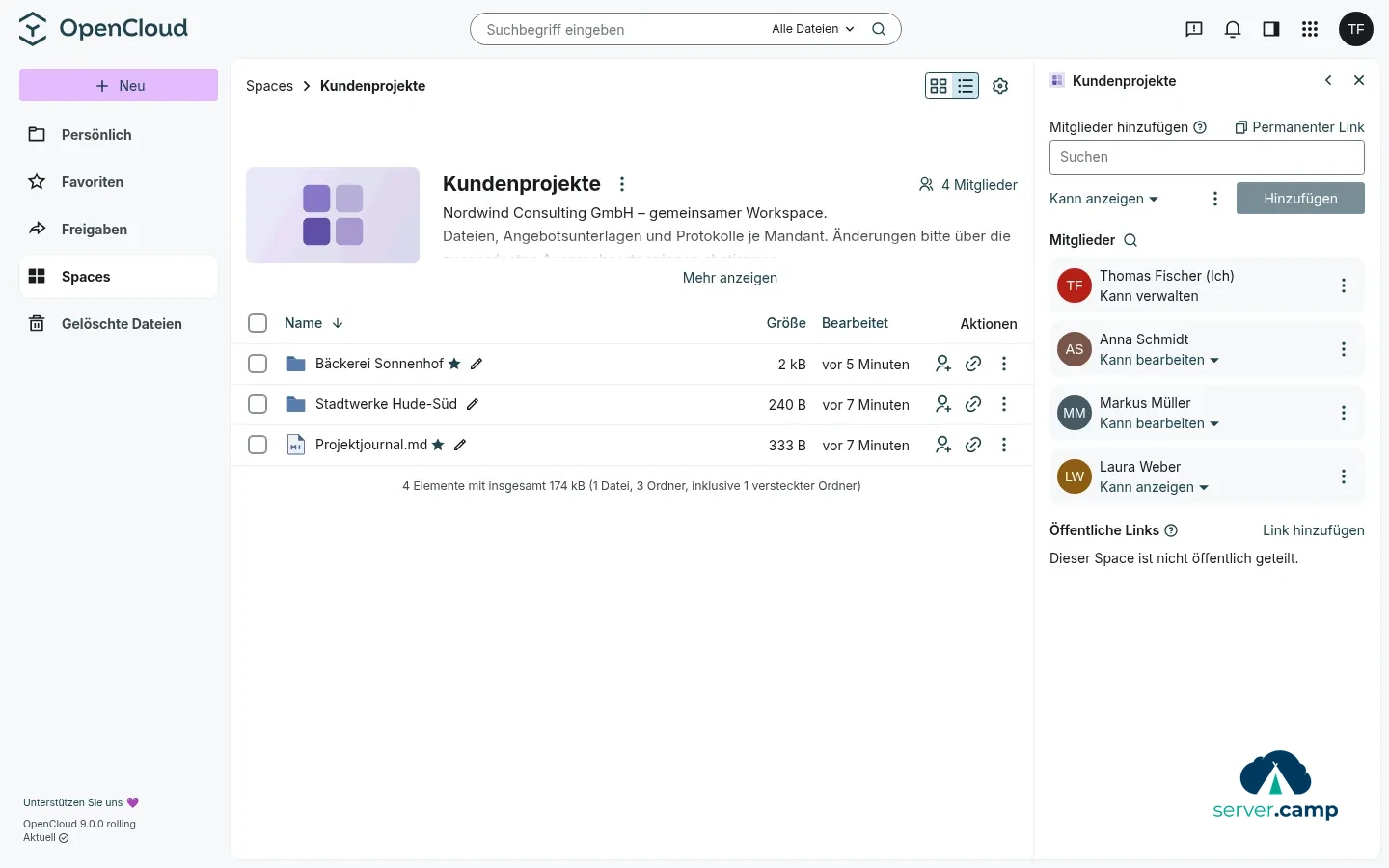Open Gelöschte Dateien in the sidebar
Screen dimensions: 1389x868
(x=119, y=324)
